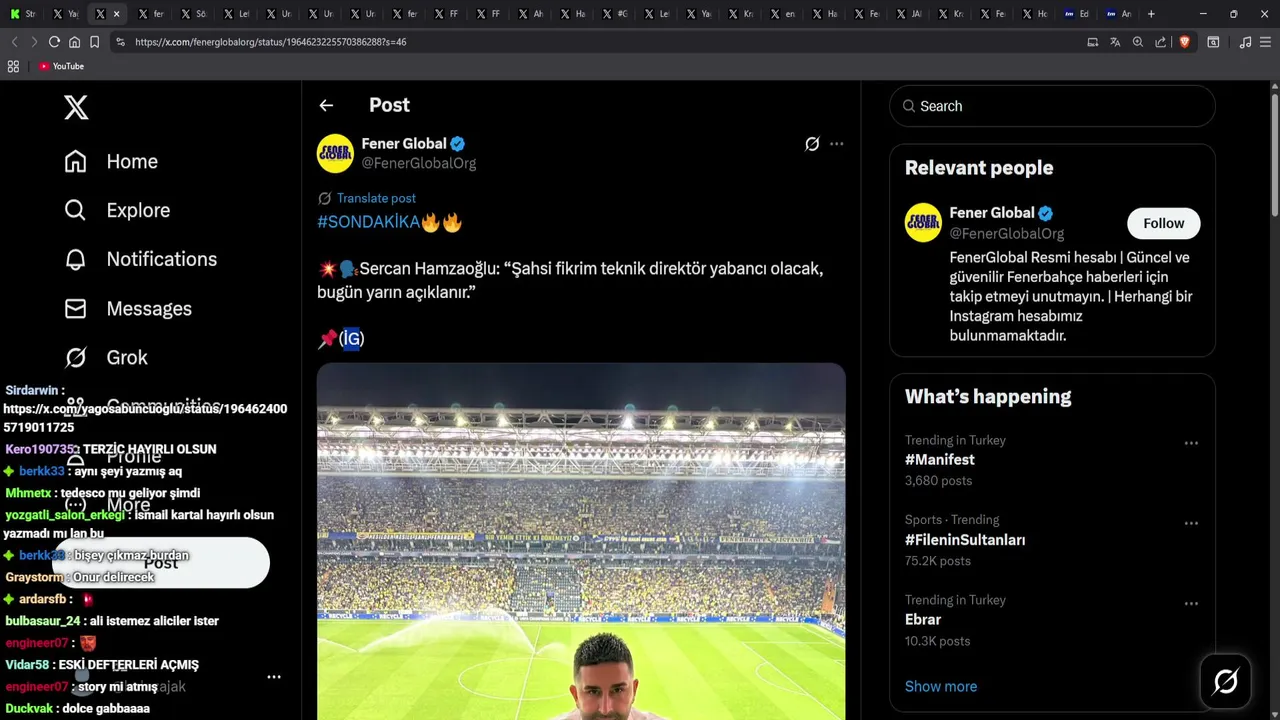Open options for the #Manifest trend
The height and width of the screenshot is (720, 1280).
tap(1191, 443)
